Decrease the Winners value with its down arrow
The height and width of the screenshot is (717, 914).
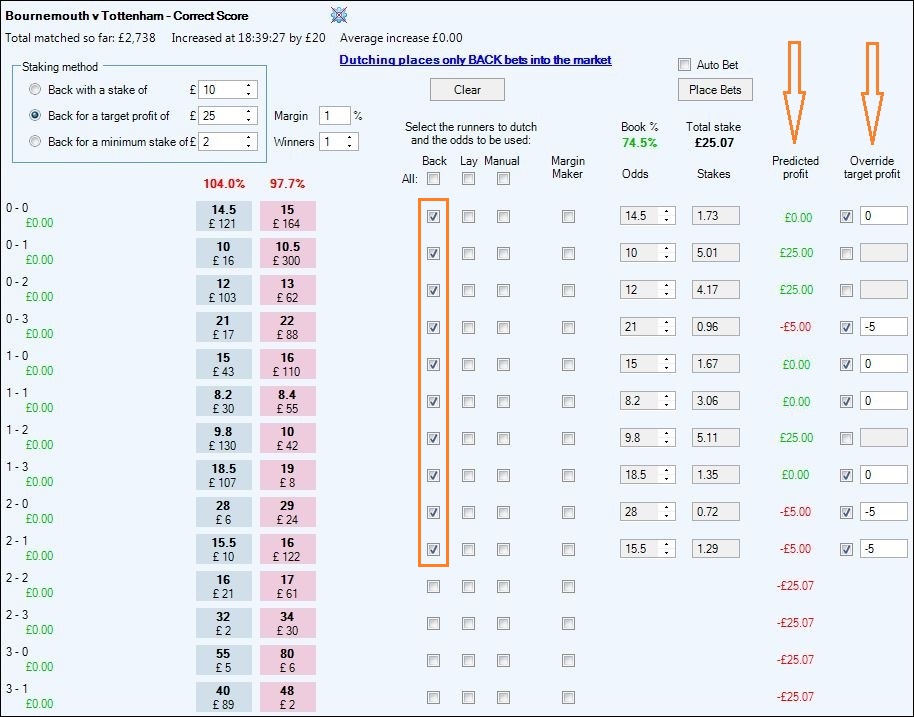(347, 146)
